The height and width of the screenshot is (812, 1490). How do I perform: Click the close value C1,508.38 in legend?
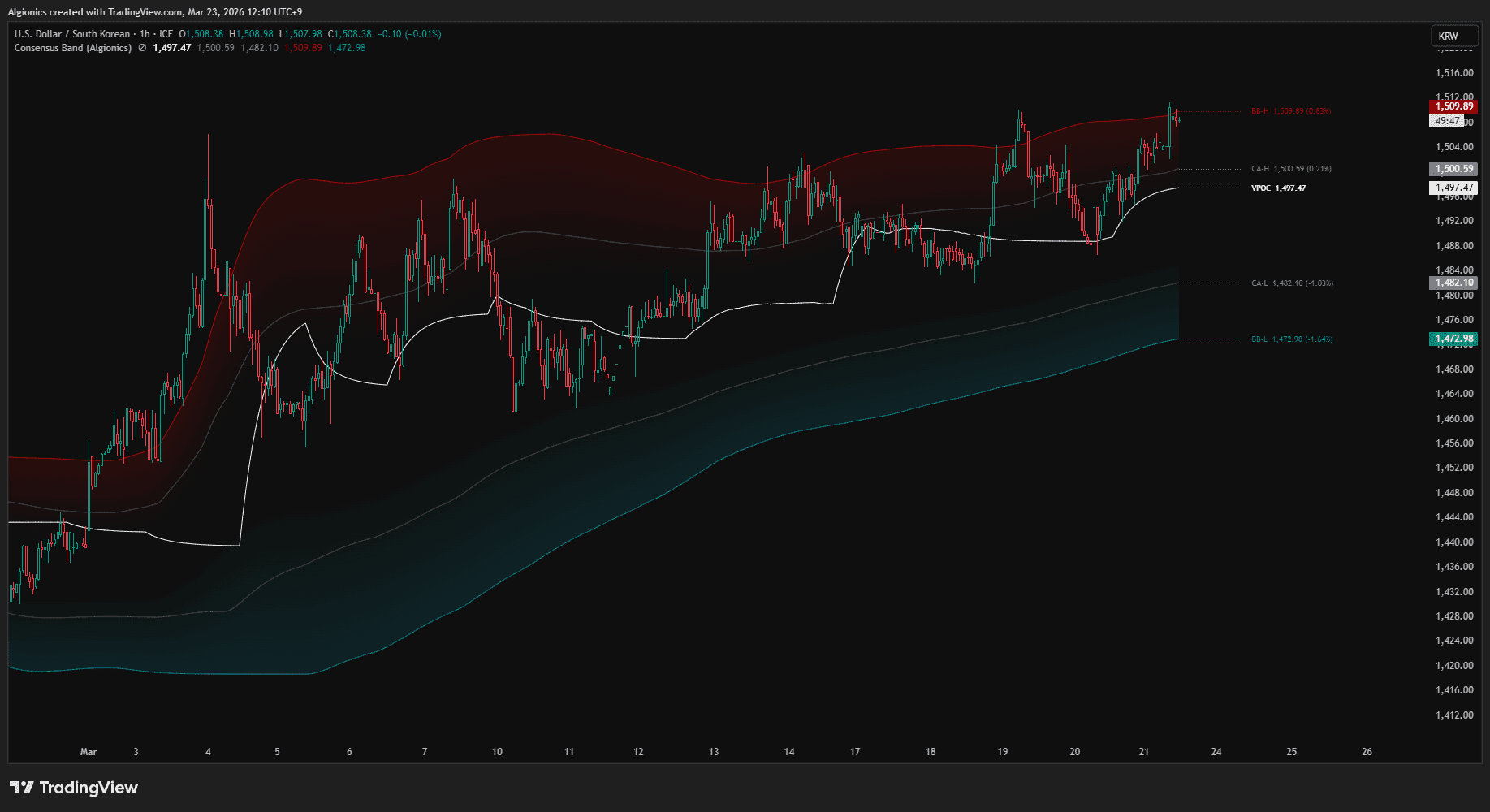[x=350, y=34]
